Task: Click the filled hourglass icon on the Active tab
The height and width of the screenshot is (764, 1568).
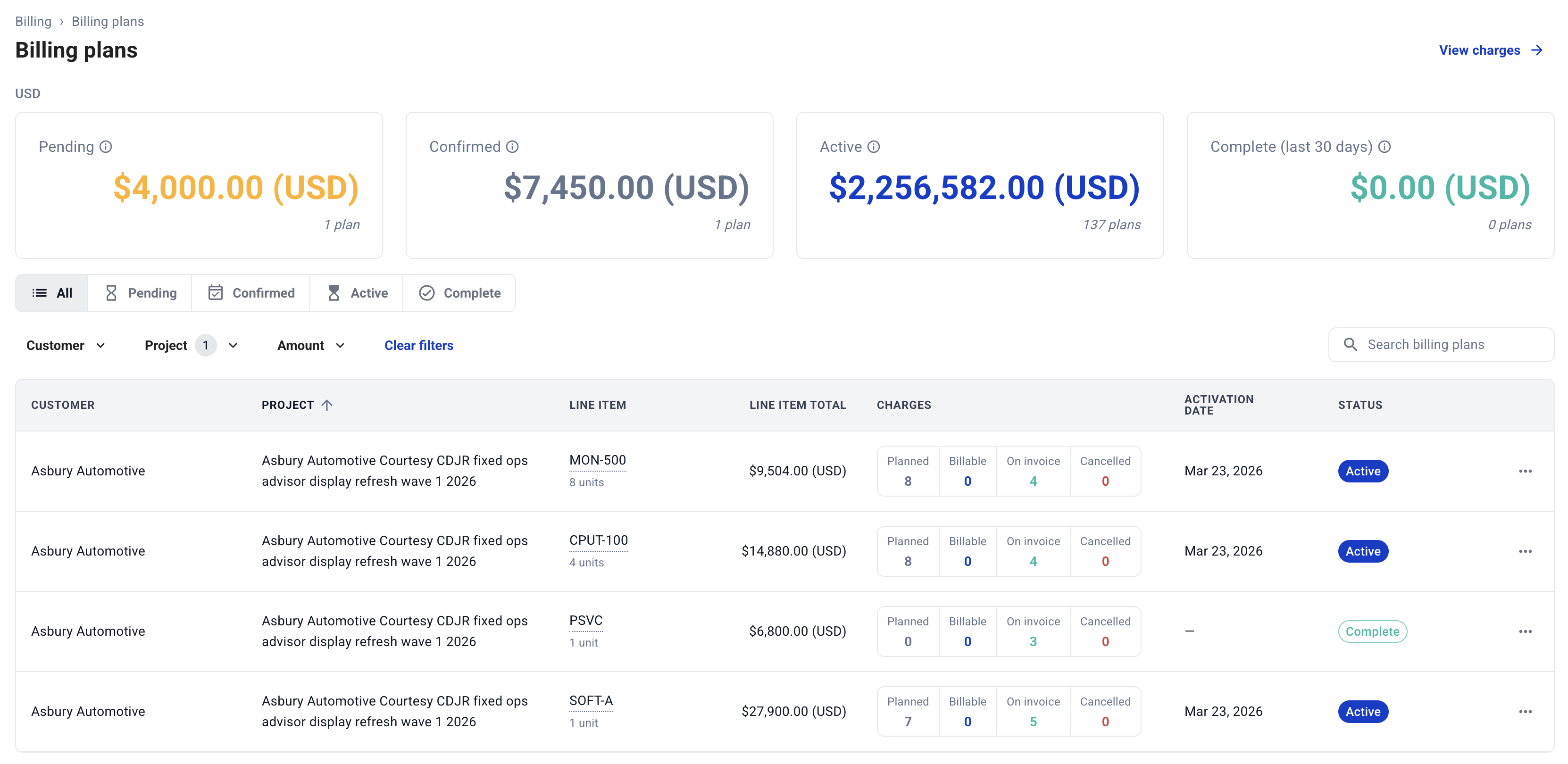Action: tap(334, 293)
